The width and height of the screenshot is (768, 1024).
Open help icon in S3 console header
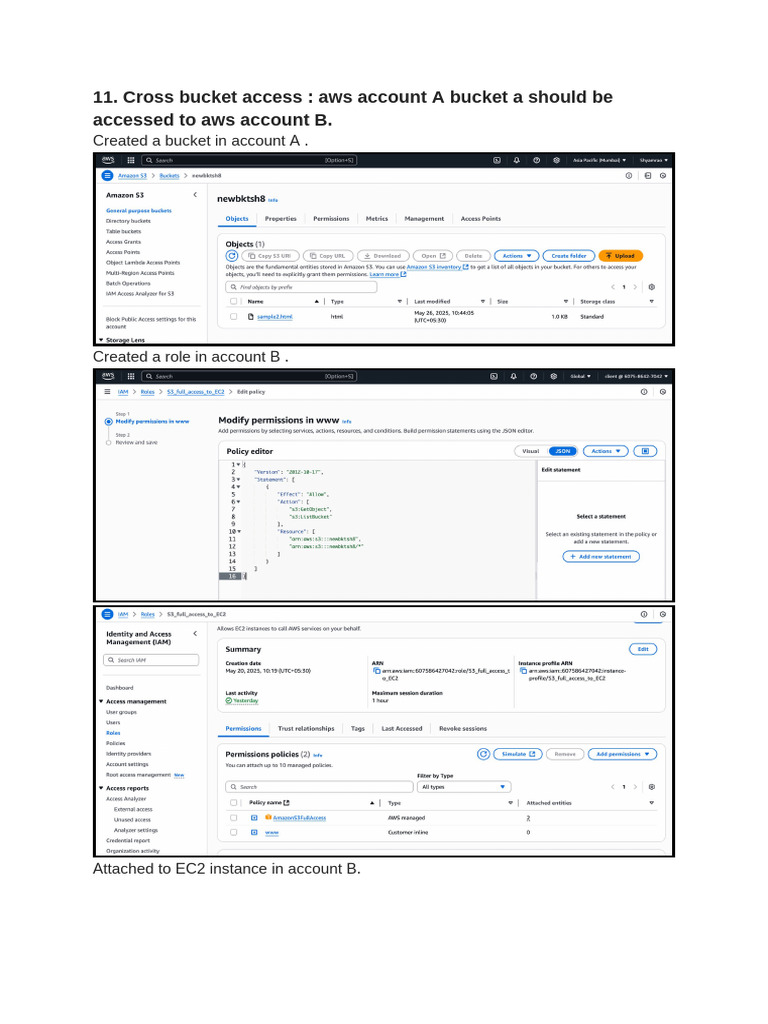point(536,160)
